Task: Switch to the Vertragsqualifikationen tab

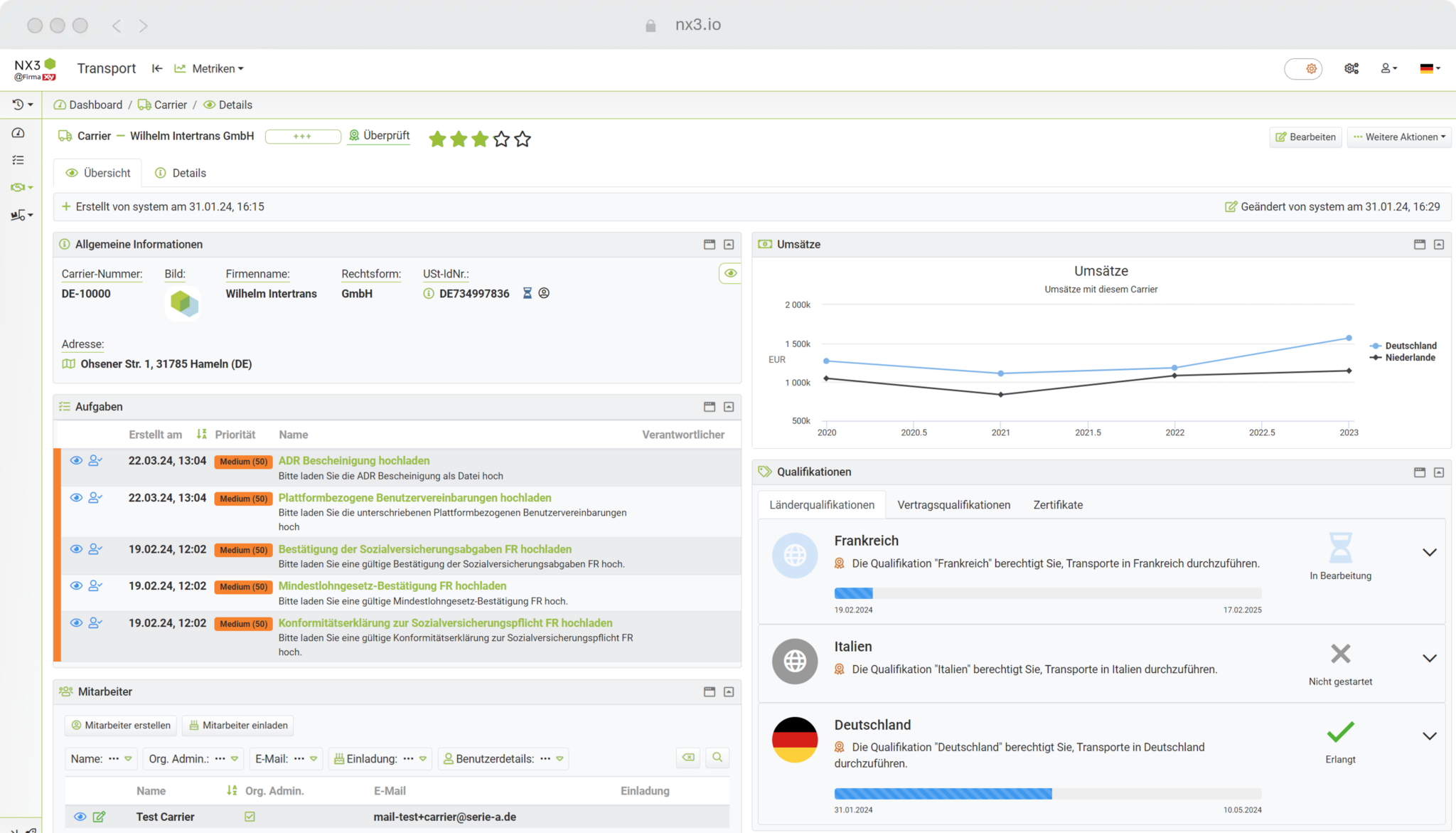Action: [953, 504]
